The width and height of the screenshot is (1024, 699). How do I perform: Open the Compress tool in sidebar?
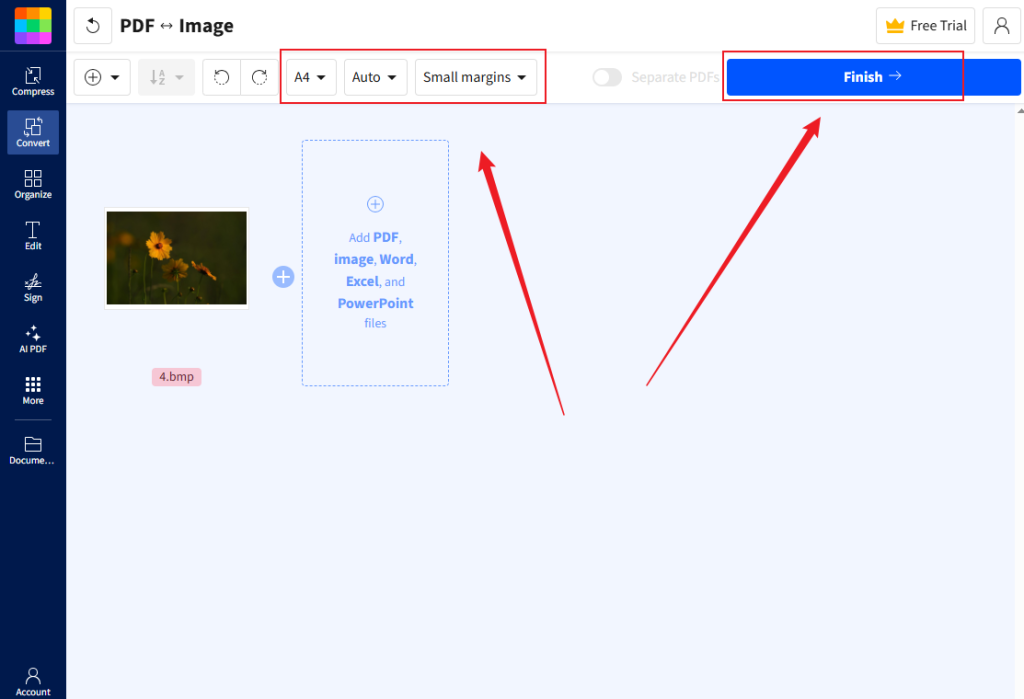[x=33, y=80]
